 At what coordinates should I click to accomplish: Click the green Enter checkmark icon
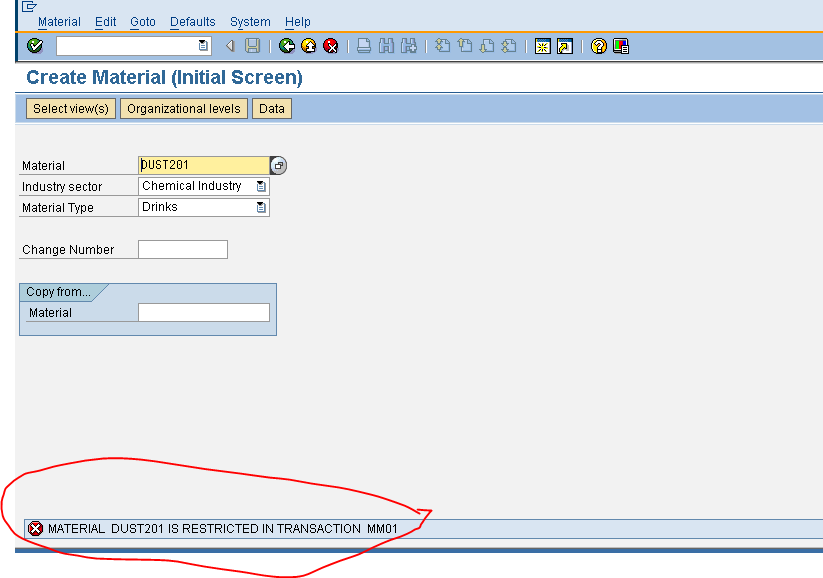point(33,45)
